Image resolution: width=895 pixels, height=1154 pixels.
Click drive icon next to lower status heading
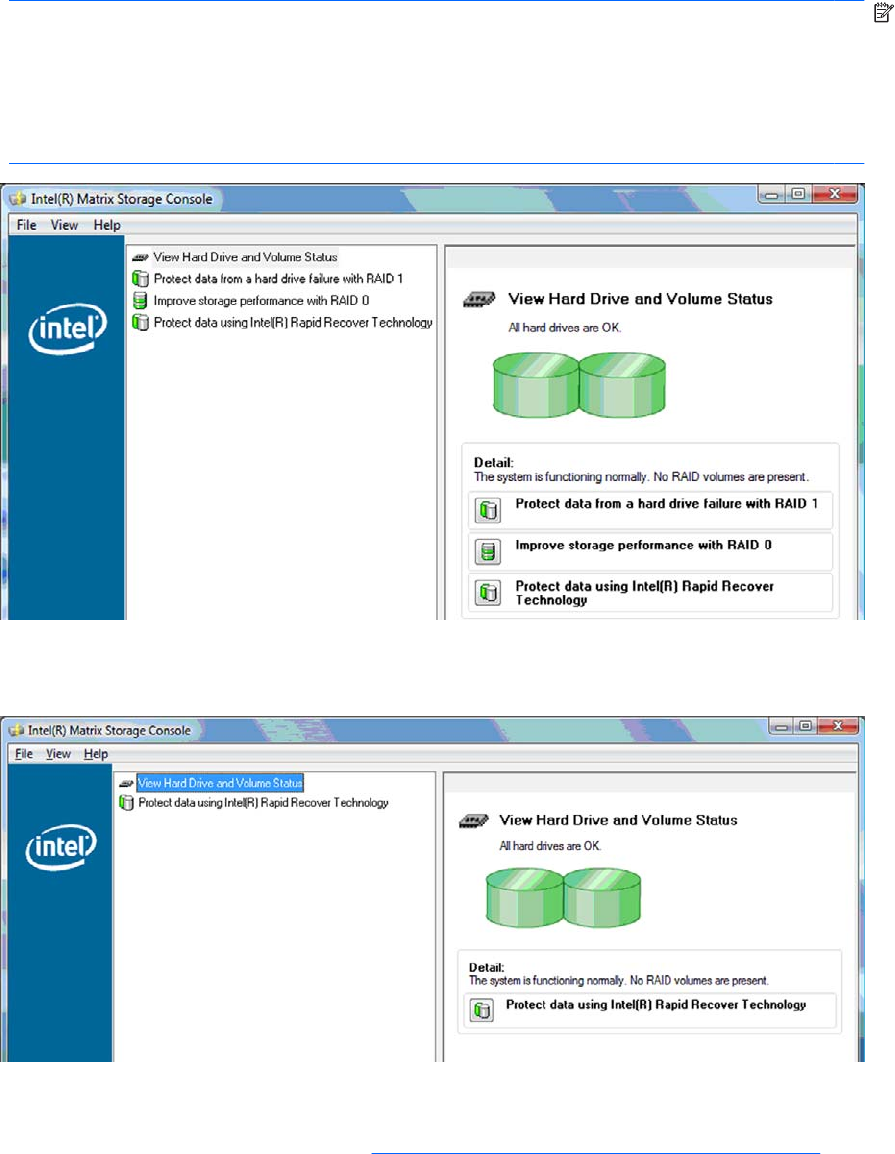473,821
